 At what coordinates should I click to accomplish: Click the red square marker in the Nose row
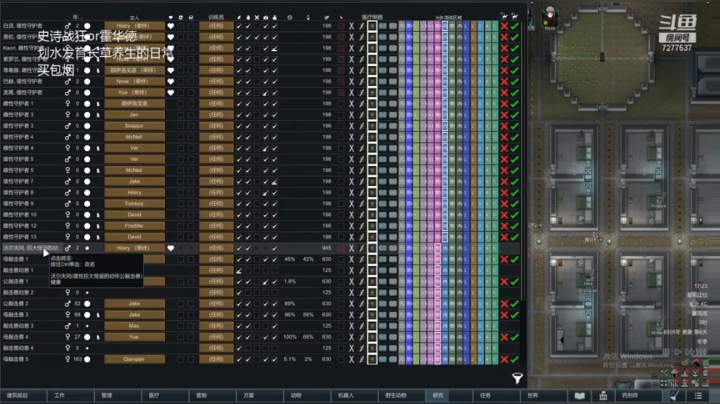tap(341, 81)
